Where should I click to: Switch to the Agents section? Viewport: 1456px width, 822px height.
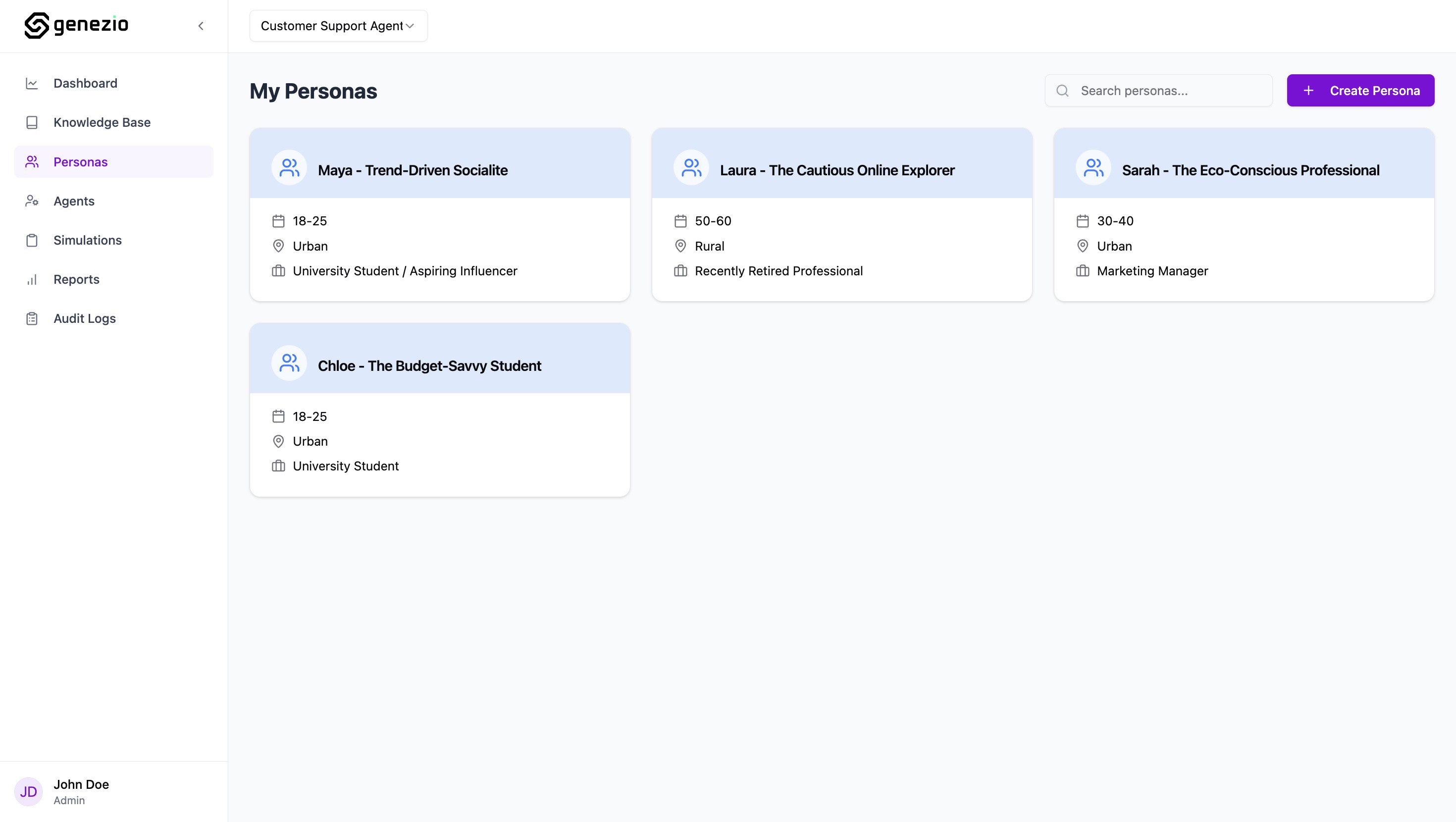coord(73,201)
